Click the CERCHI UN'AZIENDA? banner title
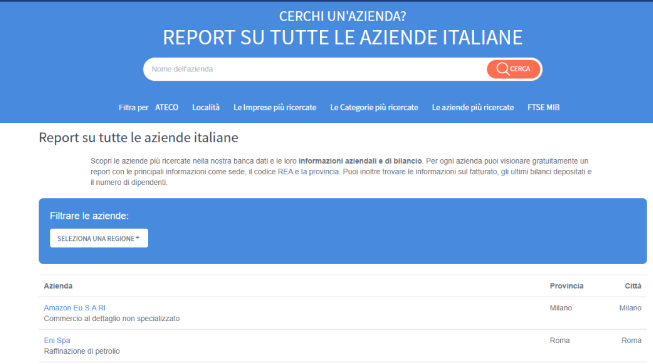Screen dimensions: 653x364 pos(342,16)
